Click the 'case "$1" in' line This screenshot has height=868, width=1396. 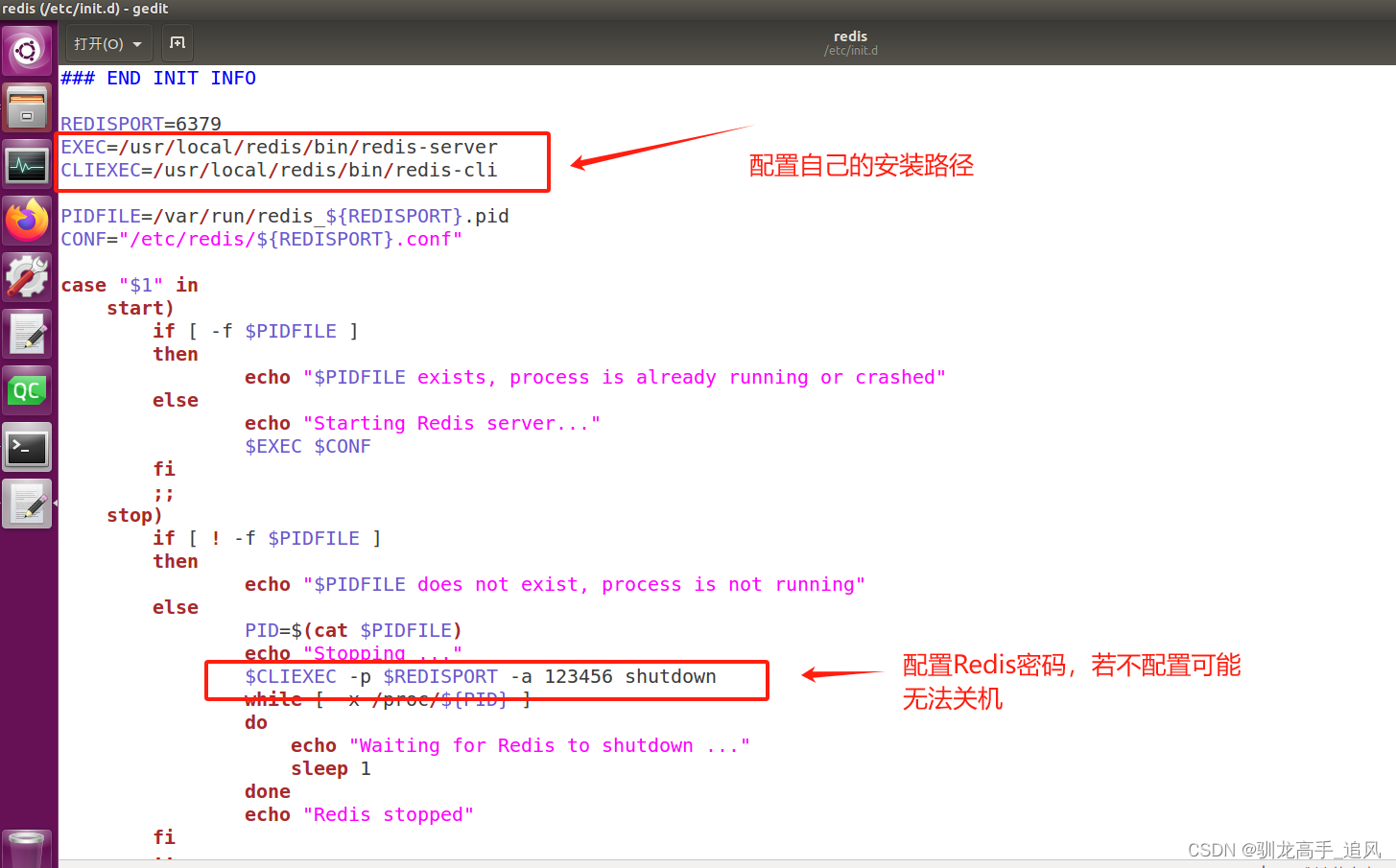130,285
